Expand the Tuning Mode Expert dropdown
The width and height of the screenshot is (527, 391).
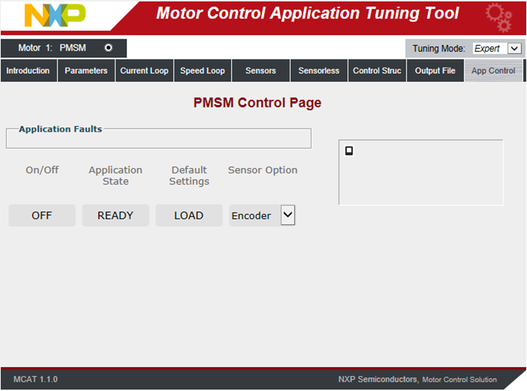514,48
